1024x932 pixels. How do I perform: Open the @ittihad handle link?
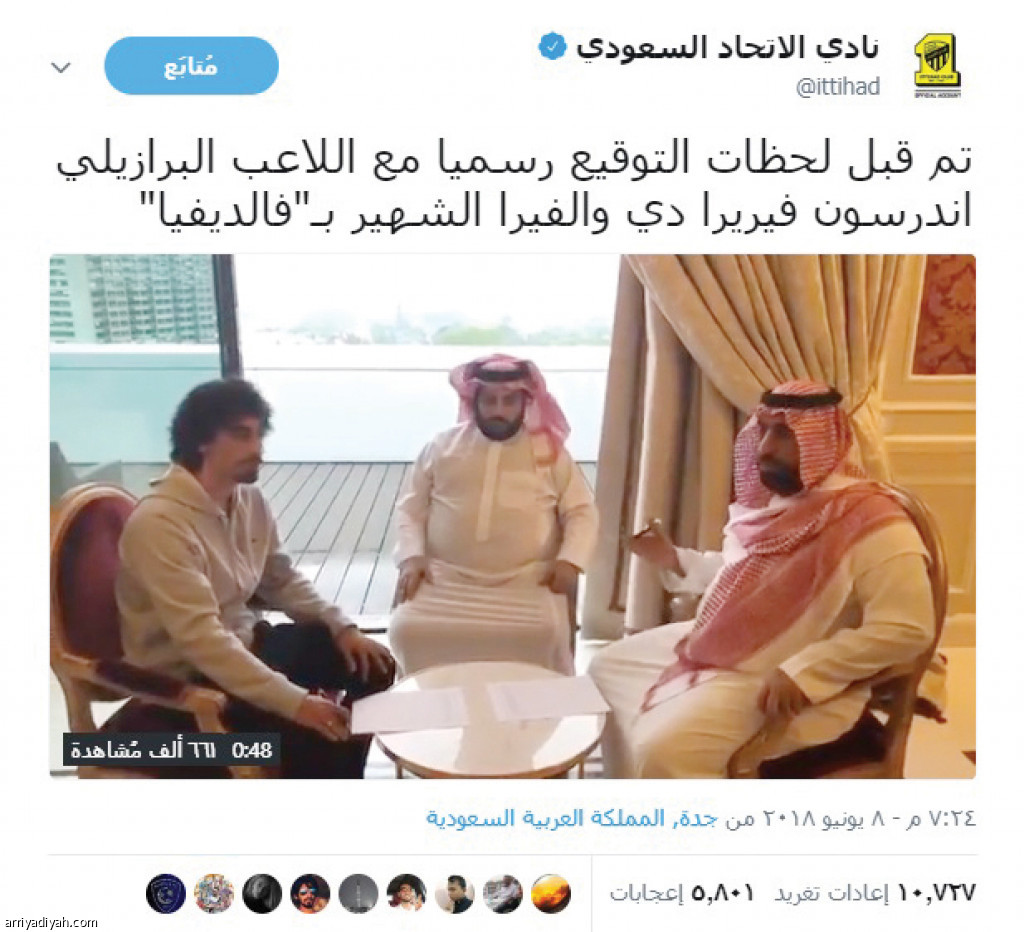pyautogui.click(x=838, y=87)
